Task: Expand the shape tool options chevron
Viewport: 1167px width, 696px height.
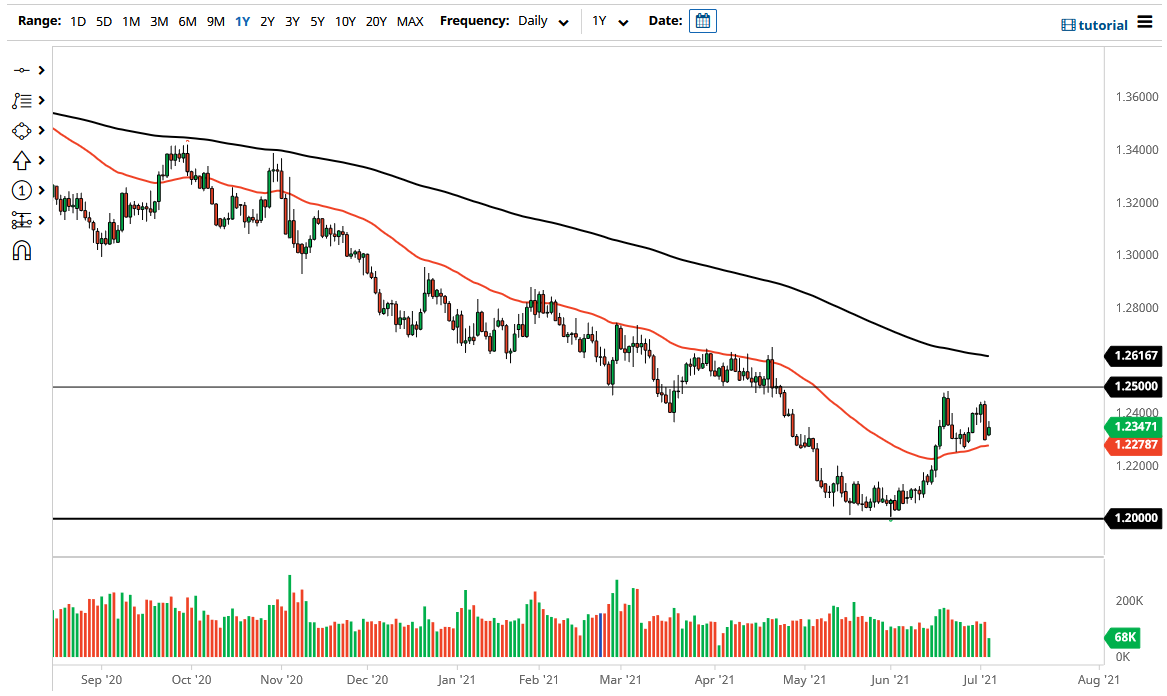Action: 40,130
